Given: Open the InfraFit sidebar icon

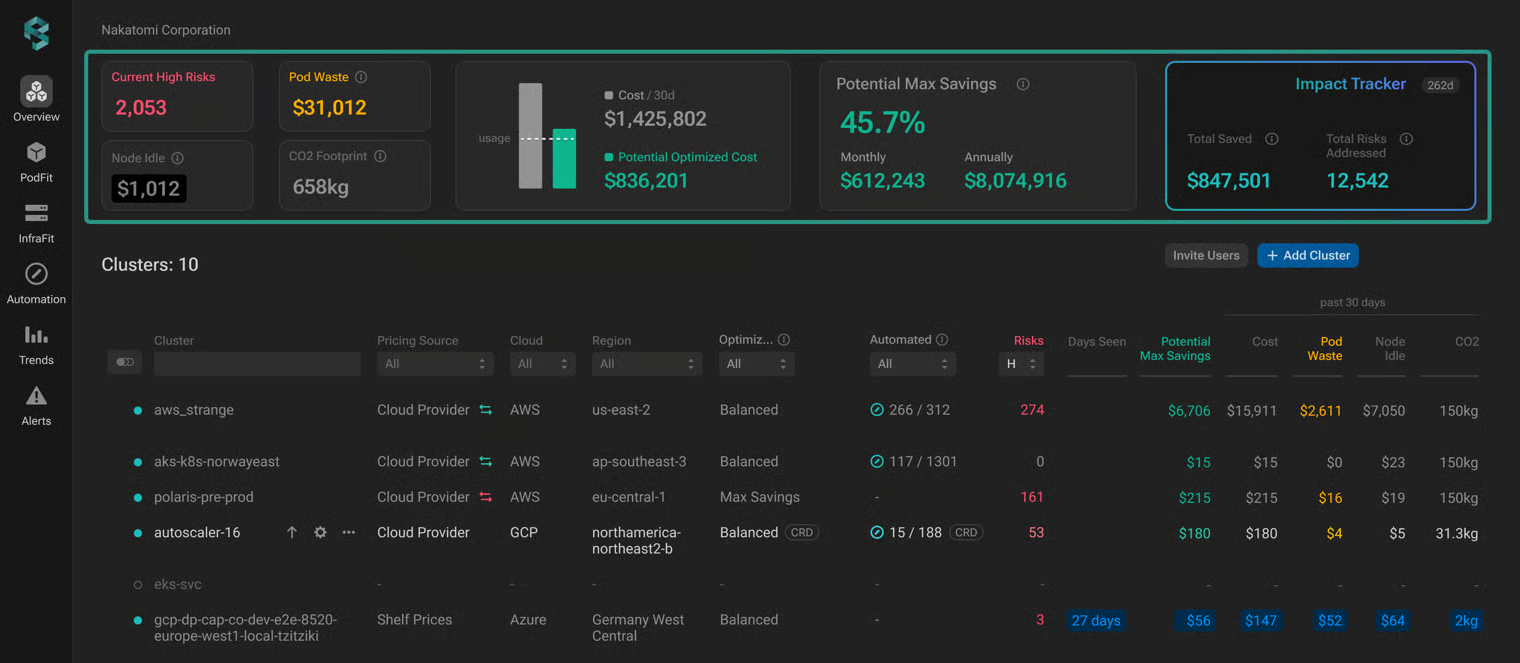Looking at the screenshot, I should pos(36,213).
